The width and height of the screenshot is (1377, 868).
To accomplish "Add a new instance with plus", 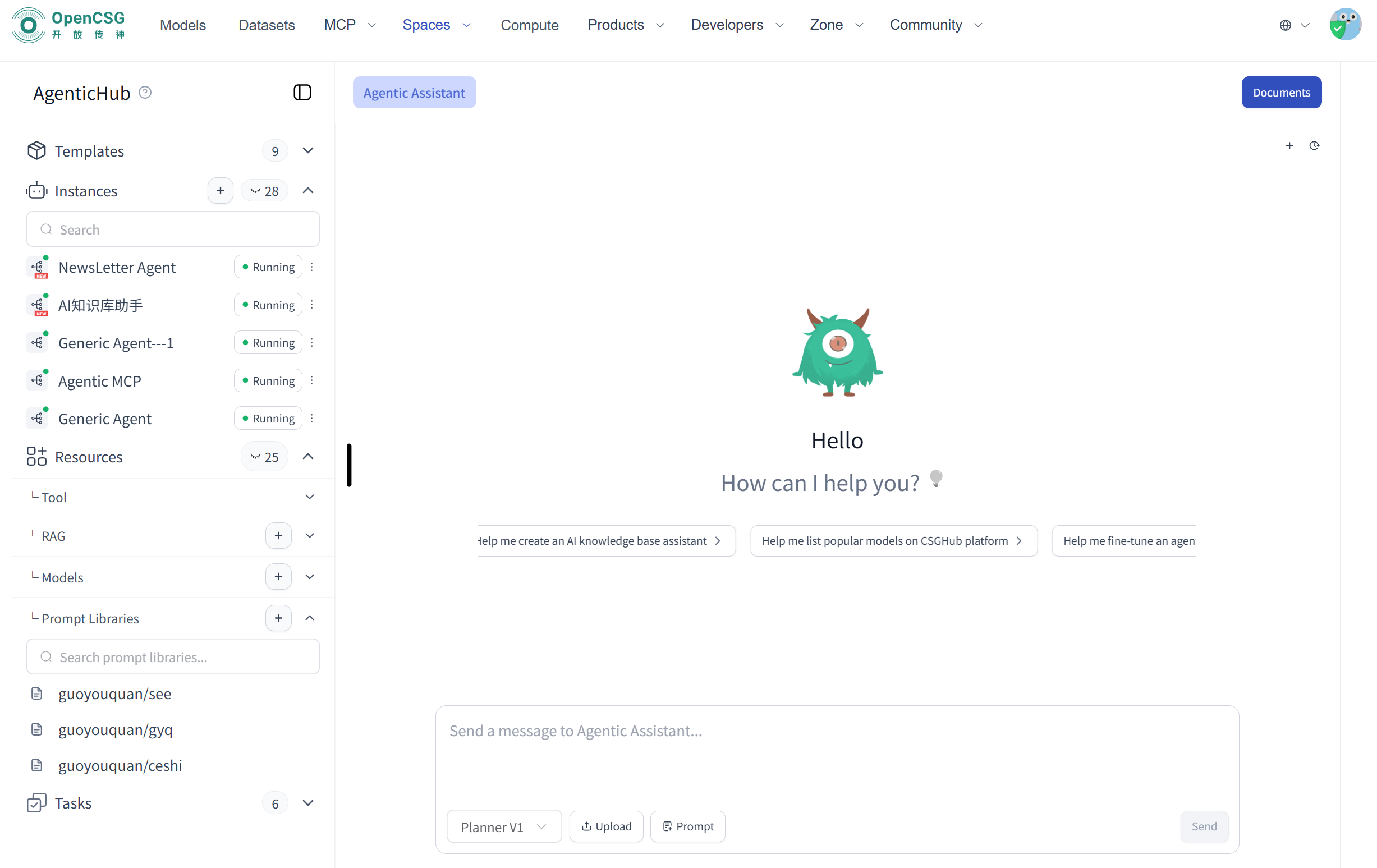I will coord(220,191).
